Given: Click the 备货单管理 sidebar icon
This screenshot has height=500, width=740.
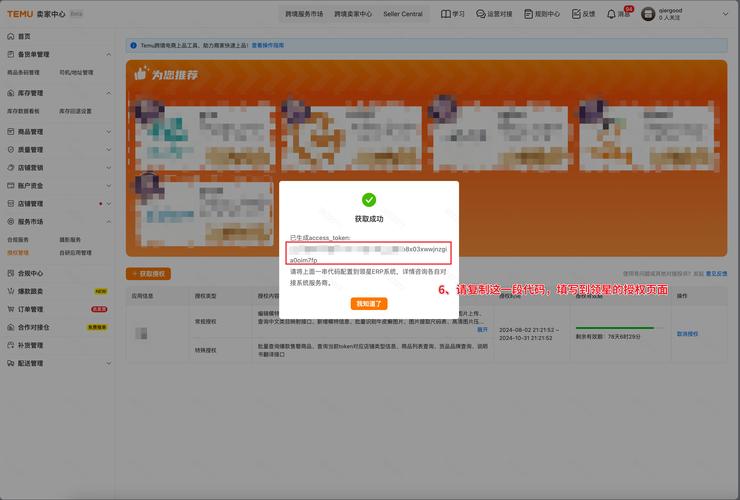Looking at the screenshot, I should click(10, 54).
